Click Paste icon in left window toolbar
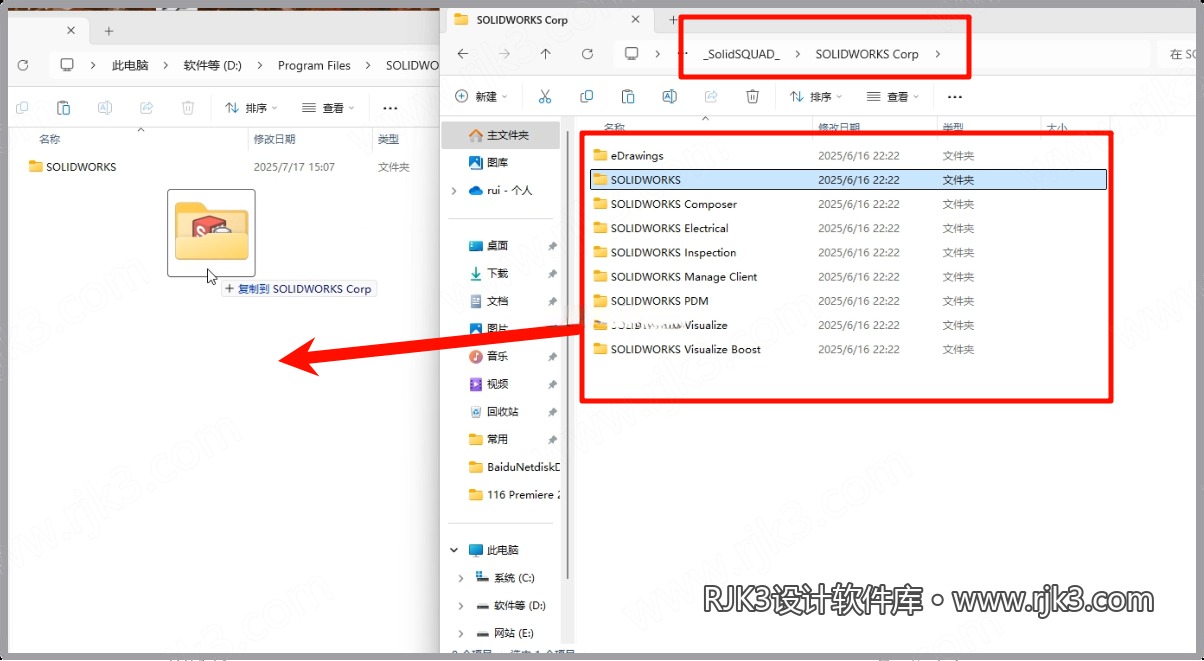 click(x=63, y=108)
